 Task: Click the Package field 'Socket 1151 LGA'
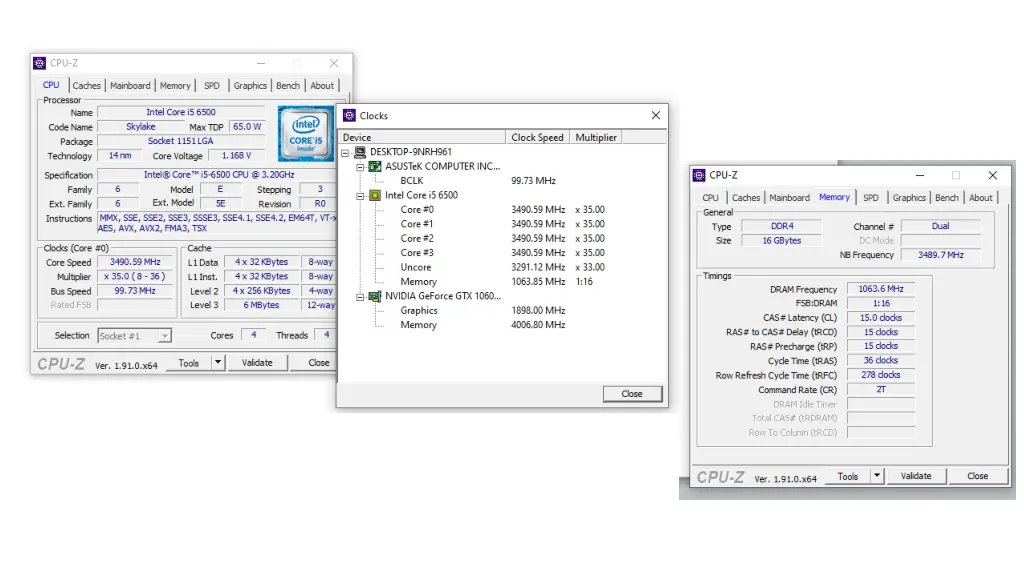(181, 141)
